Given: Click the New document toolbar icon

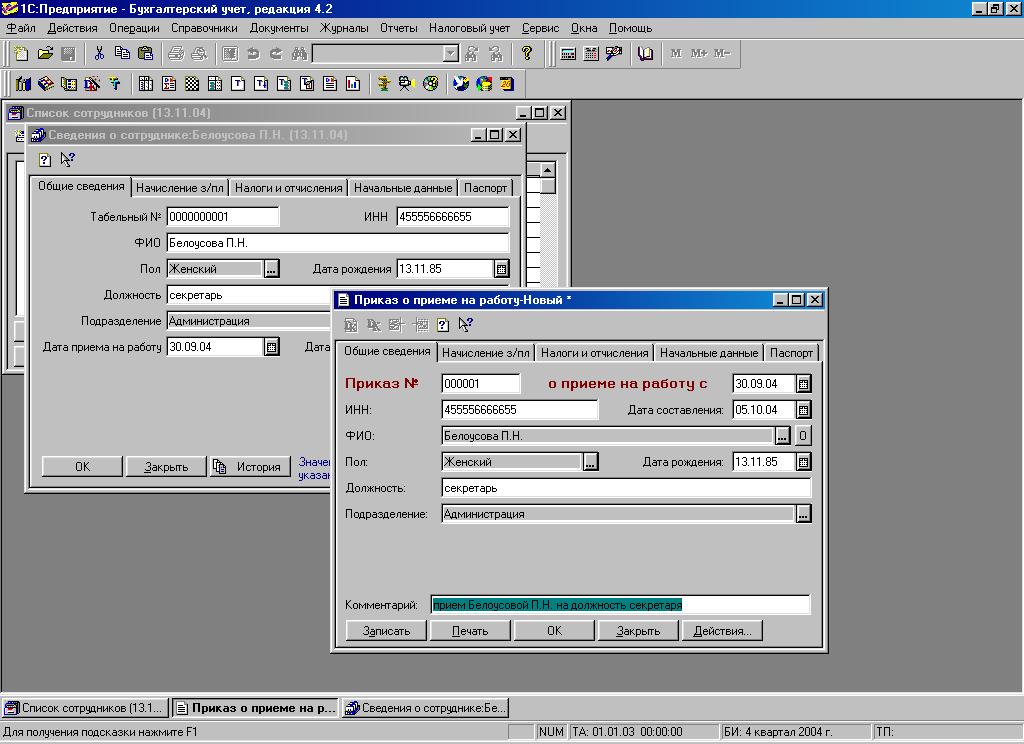Looking at the screenshot, I should (x=22, y=54).
